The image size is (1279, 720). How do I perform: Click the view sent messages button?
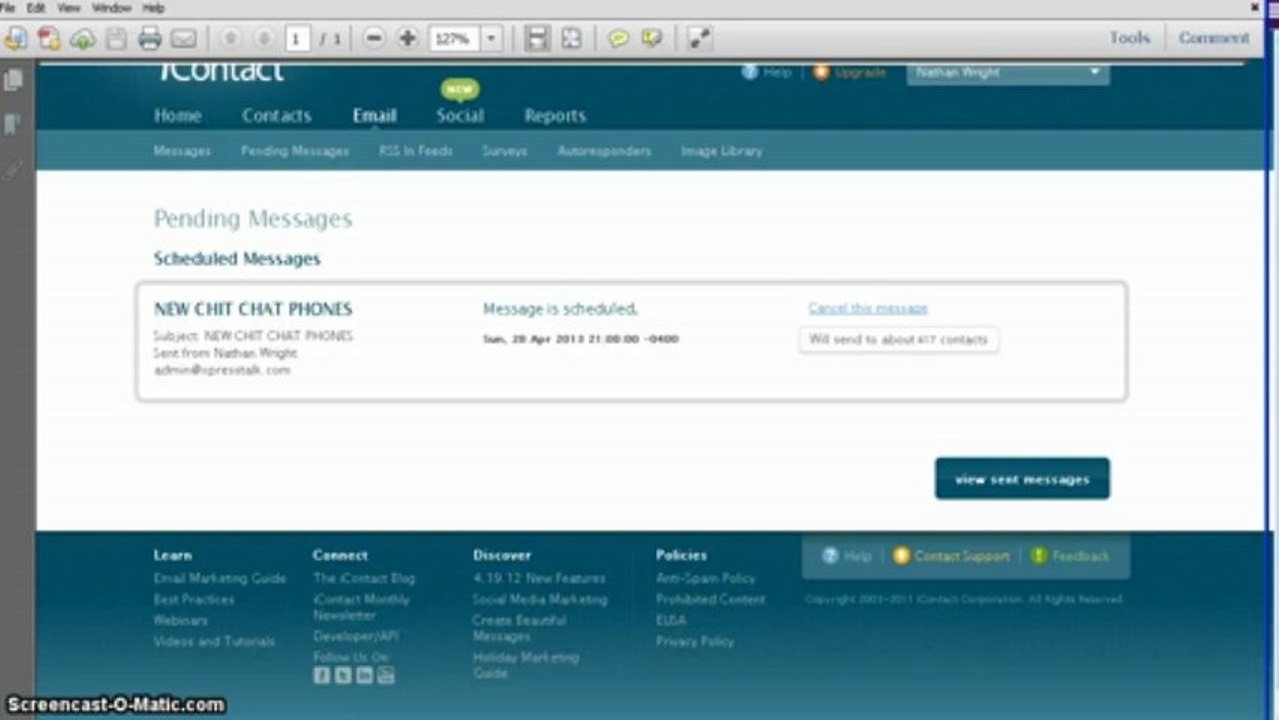click(x=1022, y=479)
